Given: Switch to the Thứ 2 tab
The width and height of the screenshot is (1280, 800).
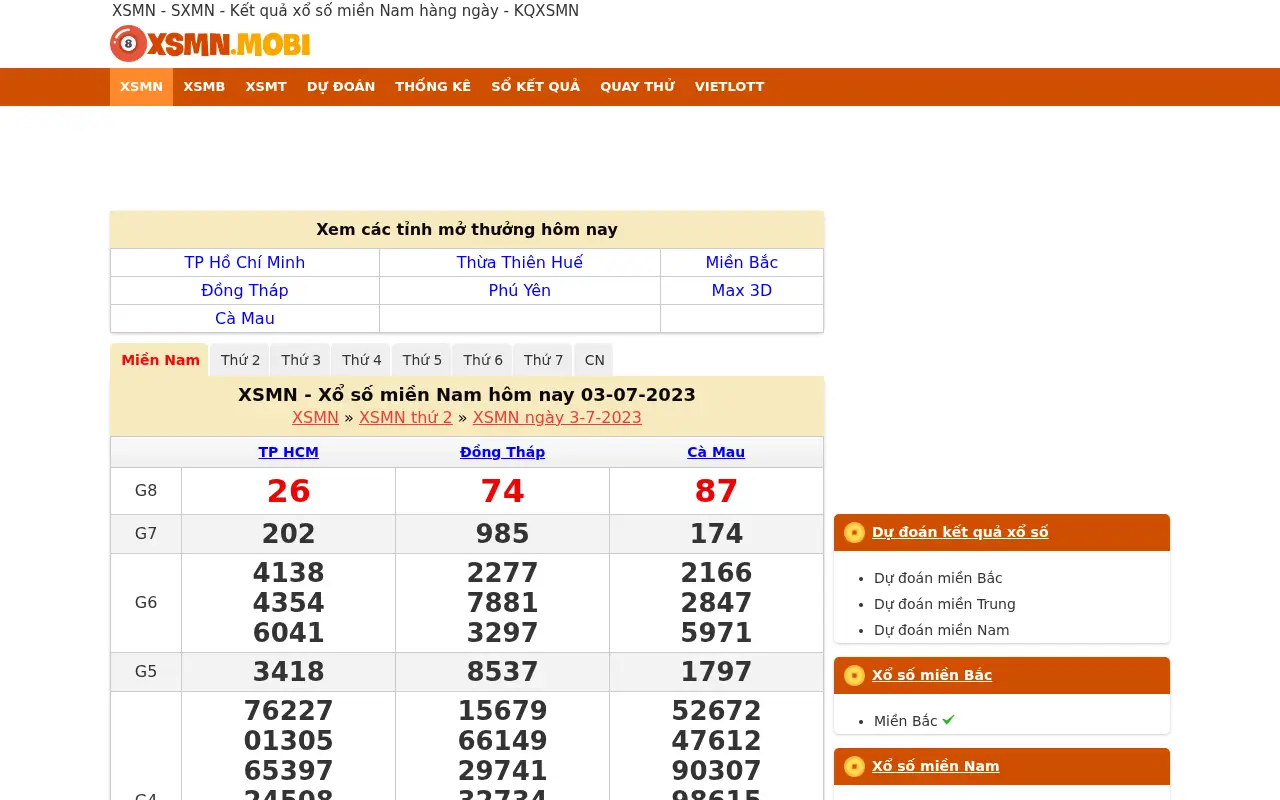Looking at the screenshot, I should pos(240,360).
